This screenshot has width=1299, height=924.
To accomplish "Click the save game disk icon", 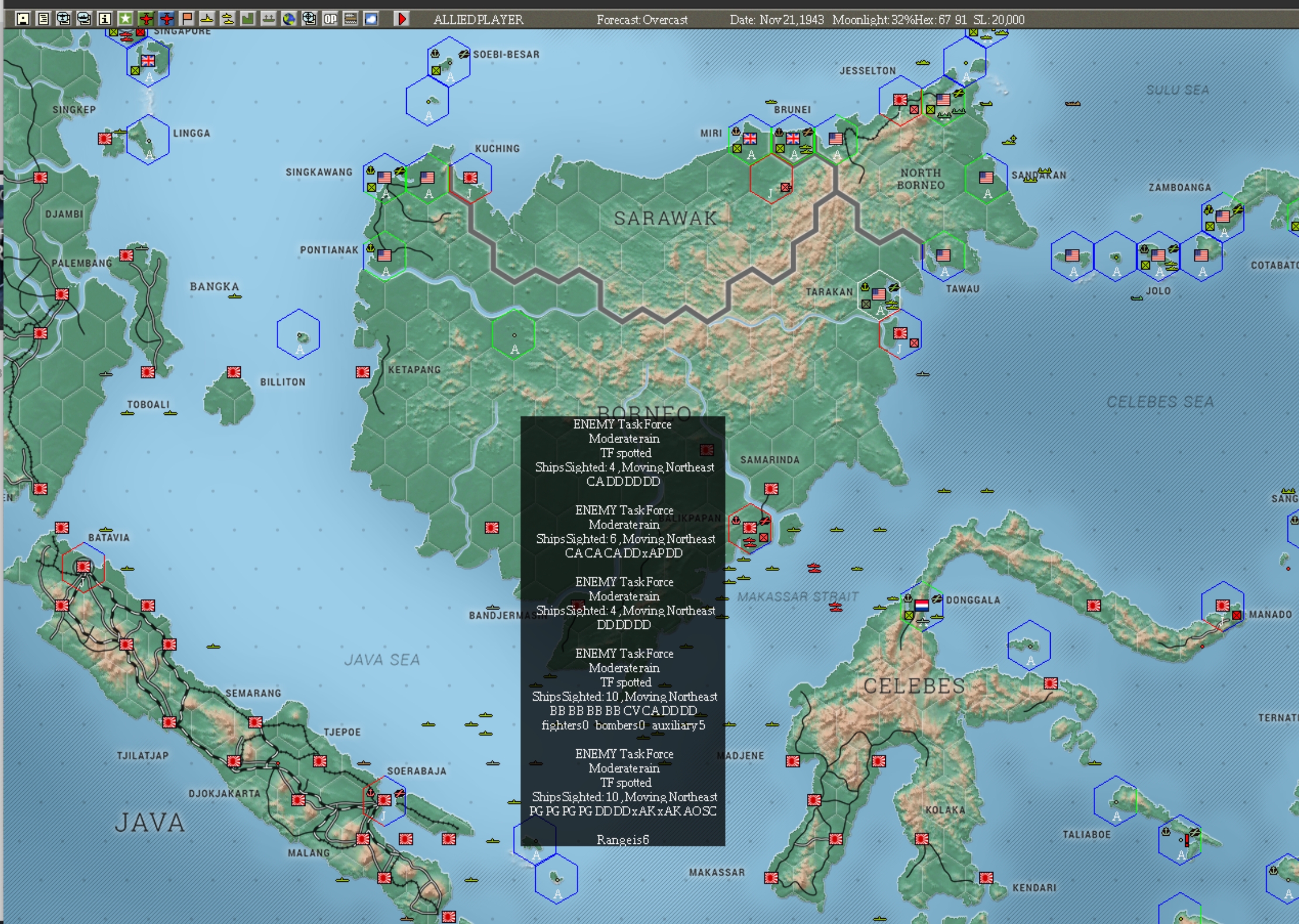I will pyautogui.click(x=23, y=19).
